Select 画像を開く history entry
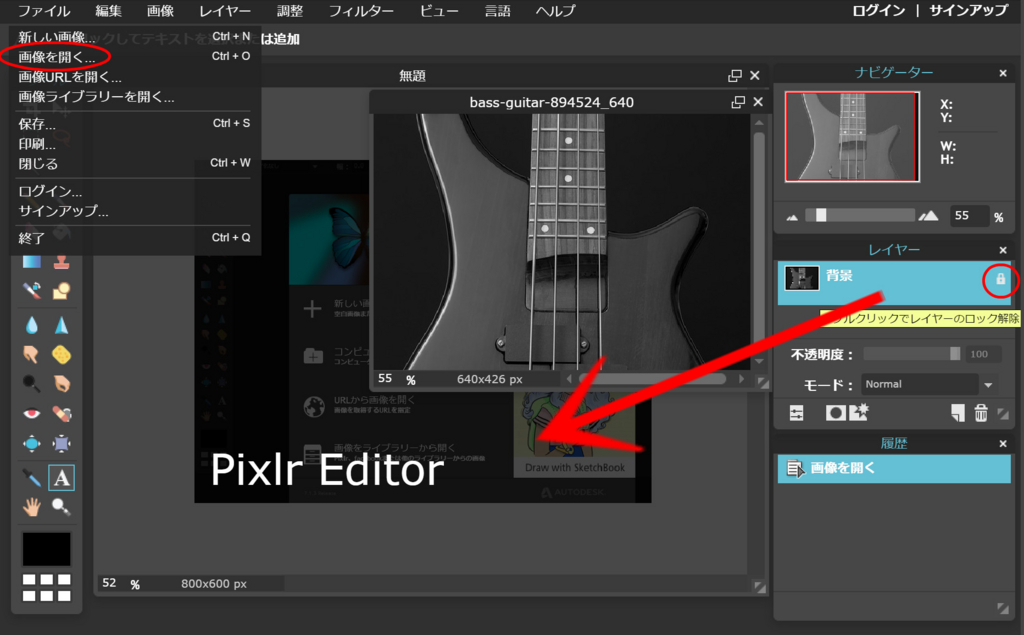Screen dimensions: 1024x635 coord(894,468)
